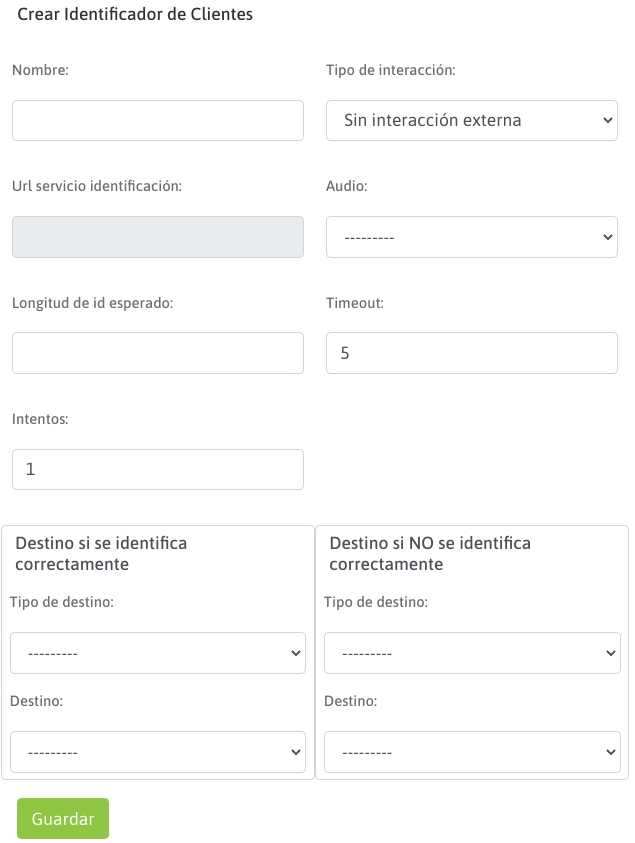Click the Nombre text field
The height and width of the screenshot is (843, 635).
157,120
